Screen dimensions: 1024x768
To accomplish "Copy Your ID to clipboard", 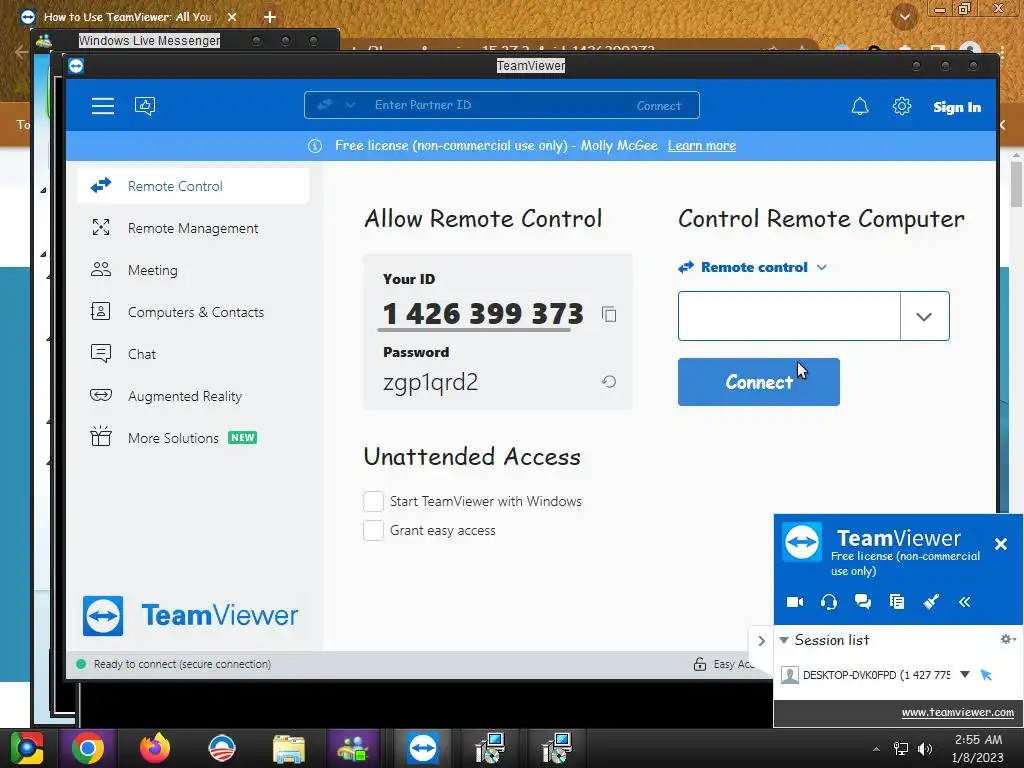I will click(x=609, y=314).
